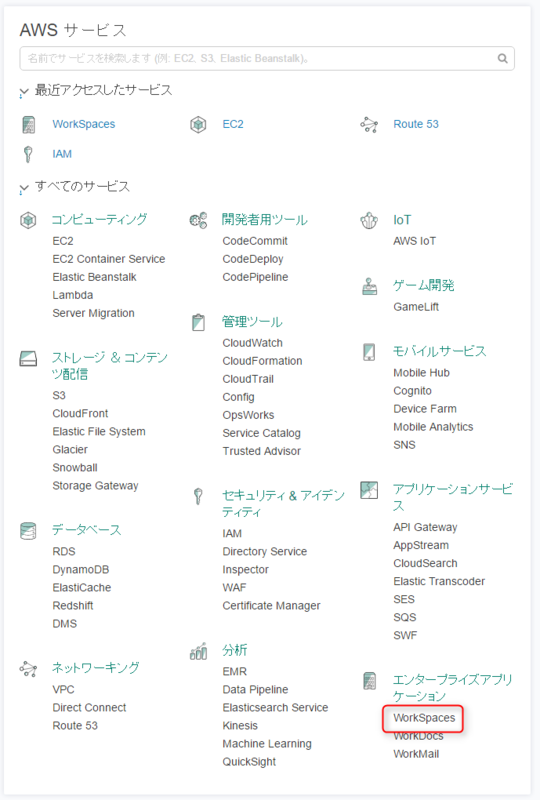The height and width of the screenshot is (800, 540).
Task: Select Server Migration
Action: pyautogui.click(x=93, y=313)
